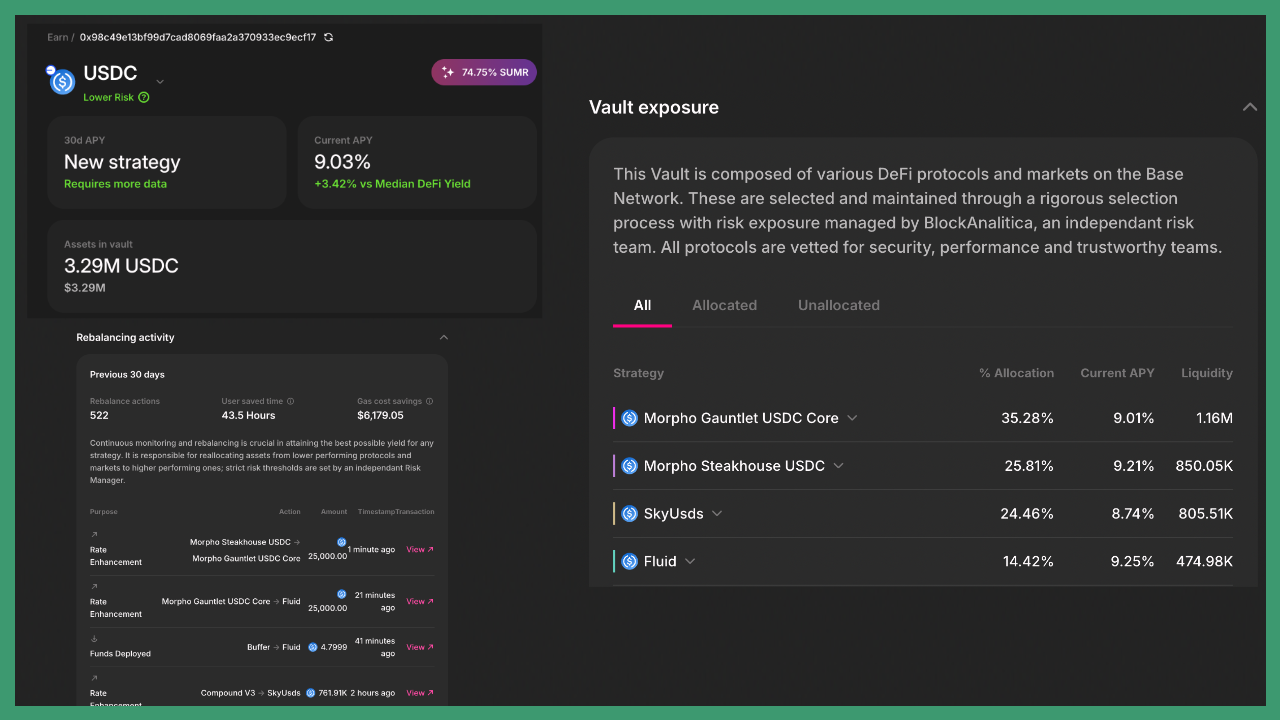
Task: Click the USDC coin icon in Fluid strategy row
Action: 629,562
